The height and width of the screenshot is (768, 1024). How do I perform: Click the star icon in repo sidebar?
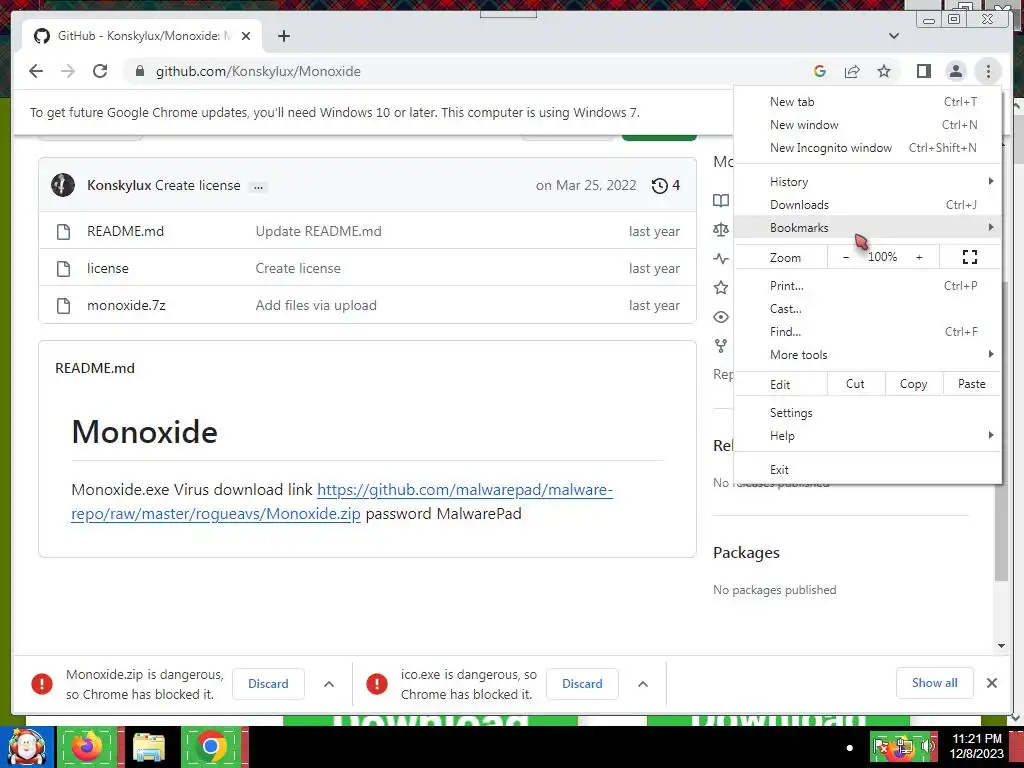click(721, 287)
